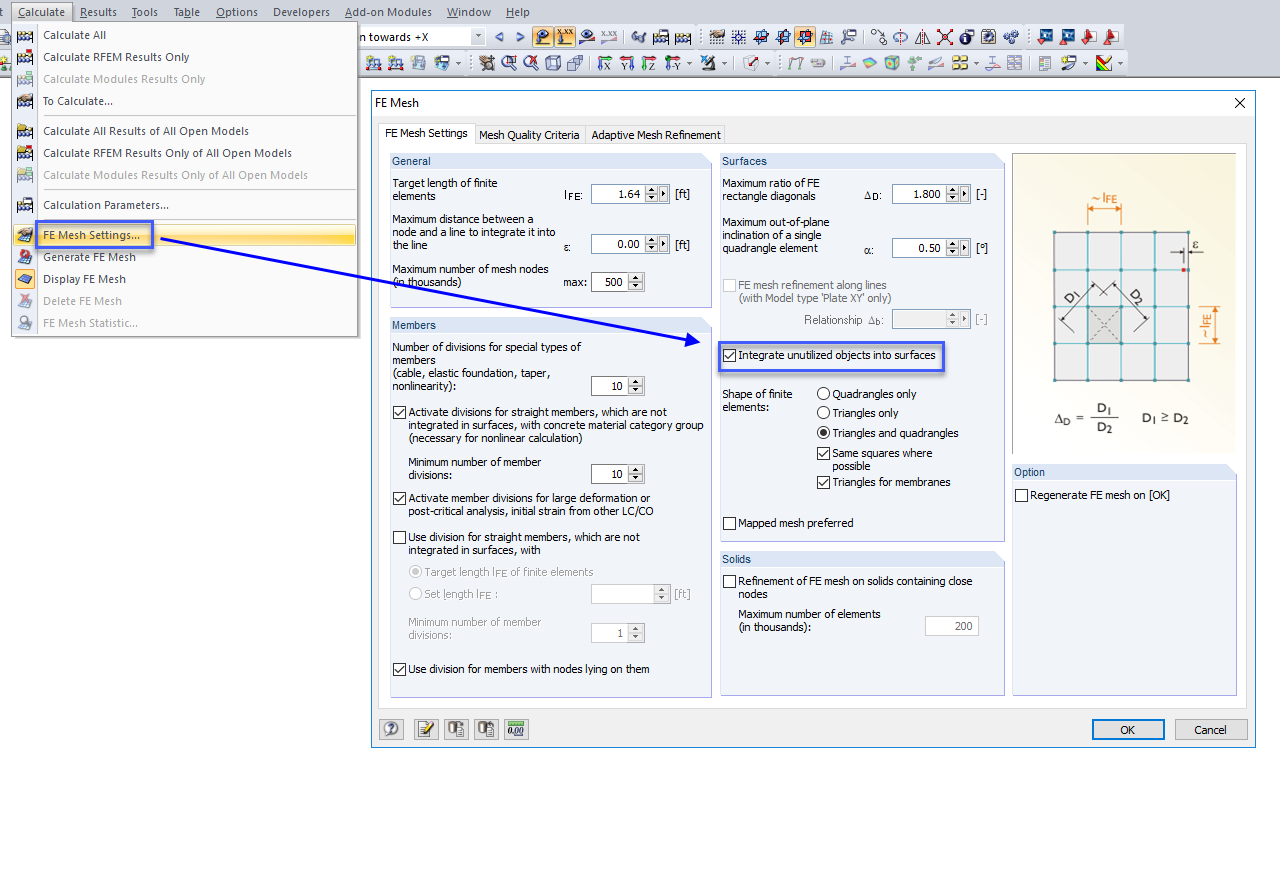Viewport: 1280px width, 884px height.
Task: Click the view in X direction toolbar icon
Action: 605,65
